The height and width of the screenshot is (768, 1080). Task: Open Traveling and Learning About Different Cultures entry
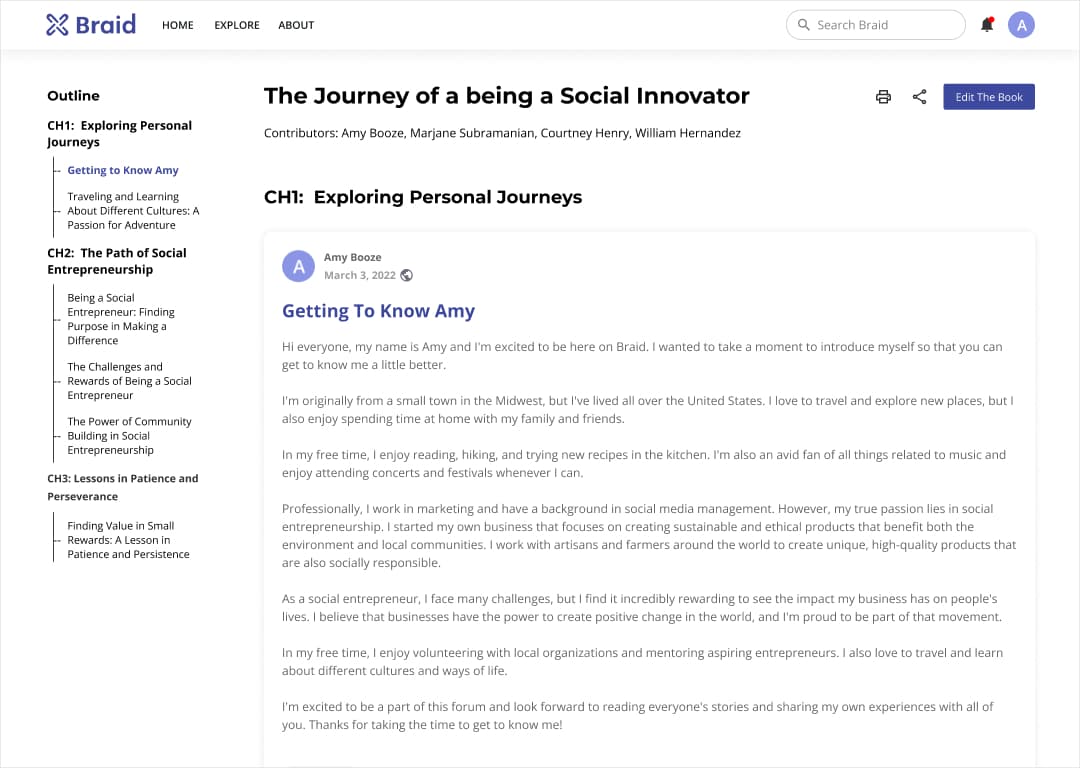(133, 211)
